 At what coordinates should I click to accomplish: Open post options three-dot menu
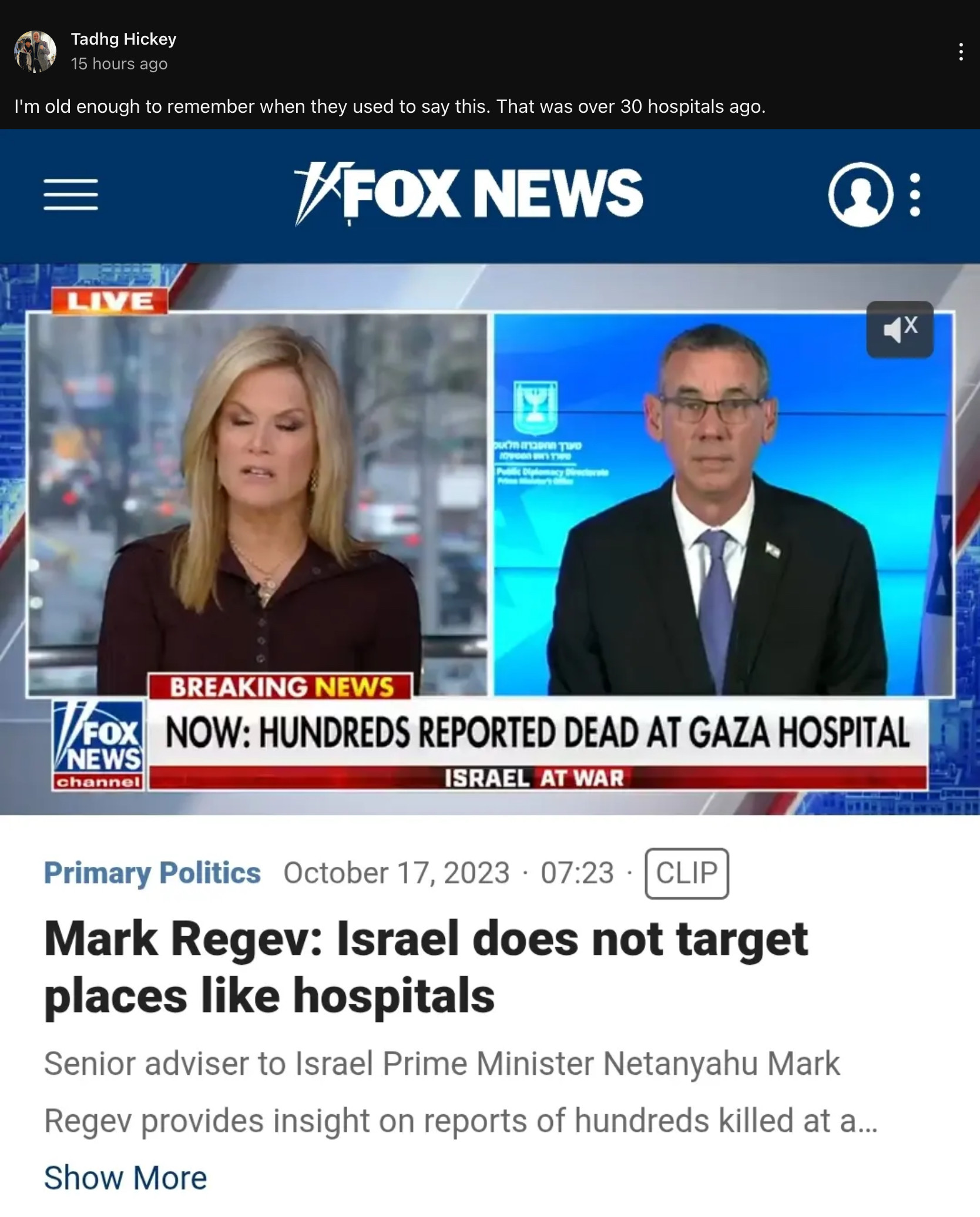click(x=961, y=52)
